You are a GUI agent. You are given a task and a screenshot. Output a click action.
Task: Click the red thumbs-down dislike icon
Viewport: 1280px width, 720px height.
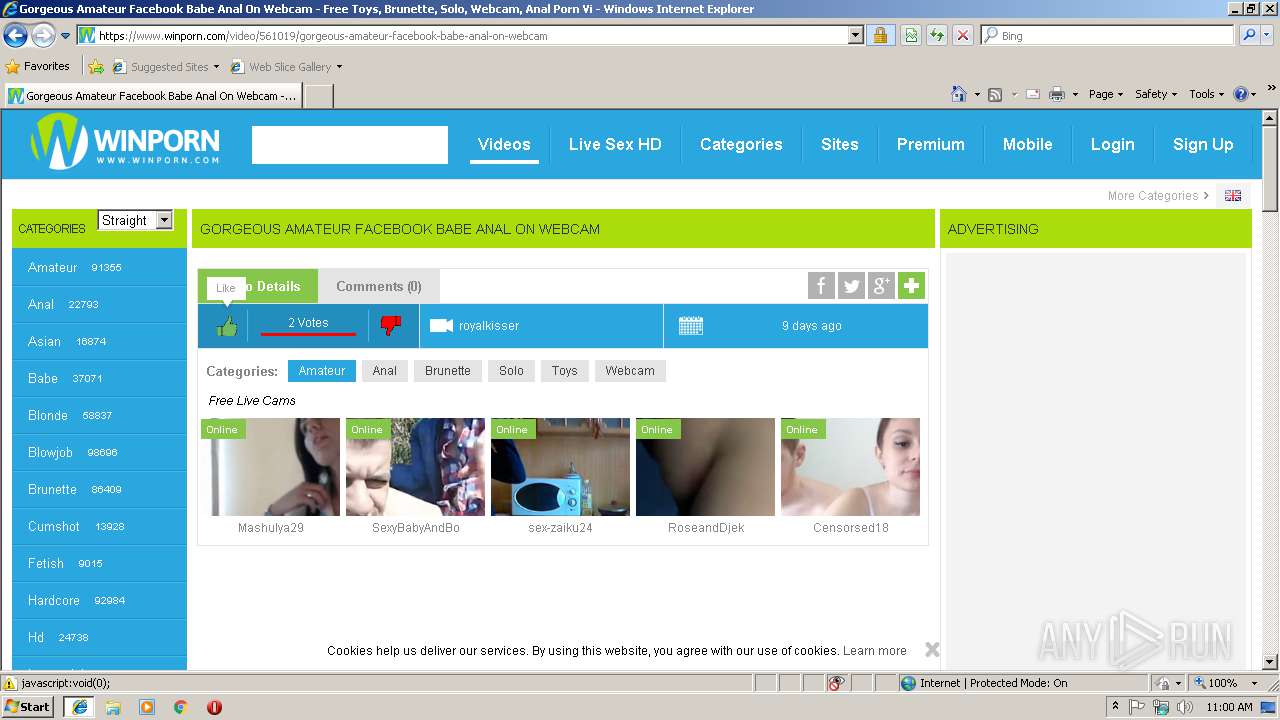391,325
